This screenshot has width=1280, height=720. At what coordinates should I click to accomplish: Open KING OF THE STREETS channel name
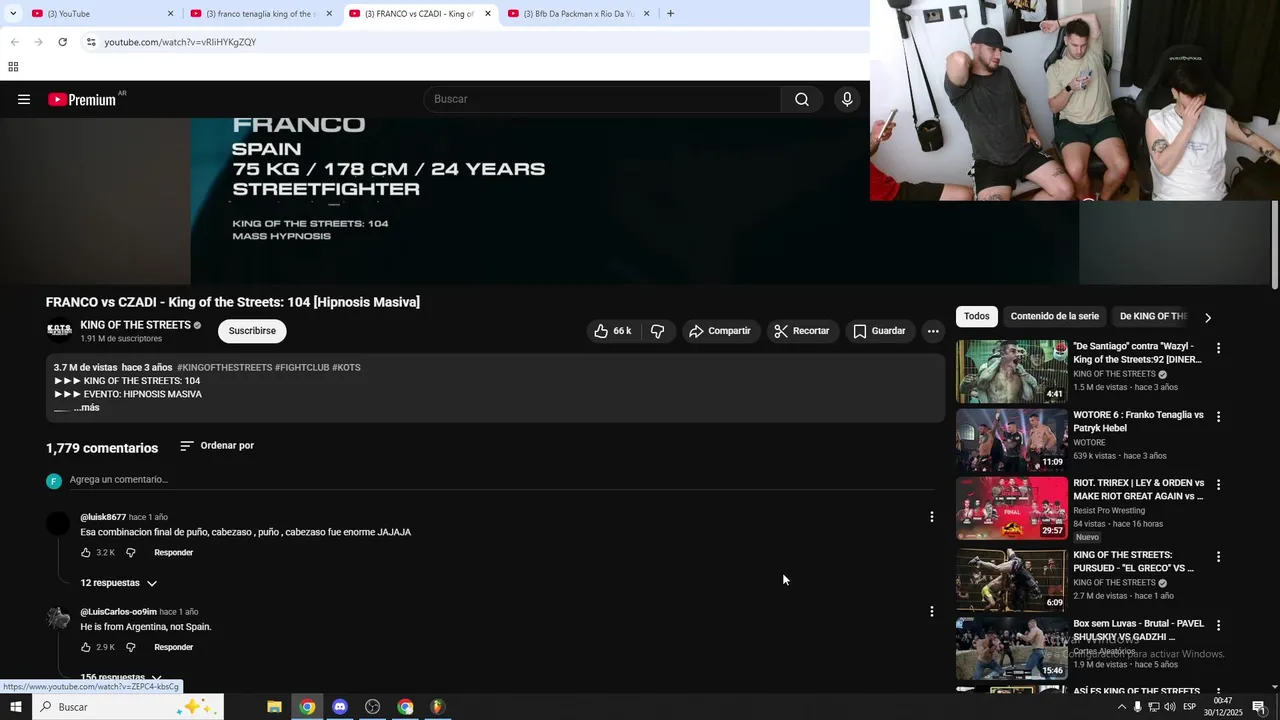[135, 325]
